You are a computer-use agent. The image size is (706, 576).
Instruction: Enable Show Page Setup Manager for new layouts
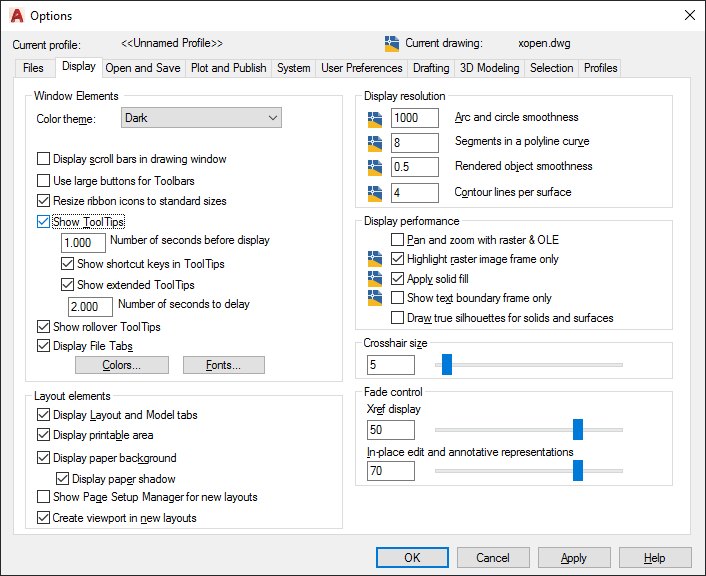[43, 497]
